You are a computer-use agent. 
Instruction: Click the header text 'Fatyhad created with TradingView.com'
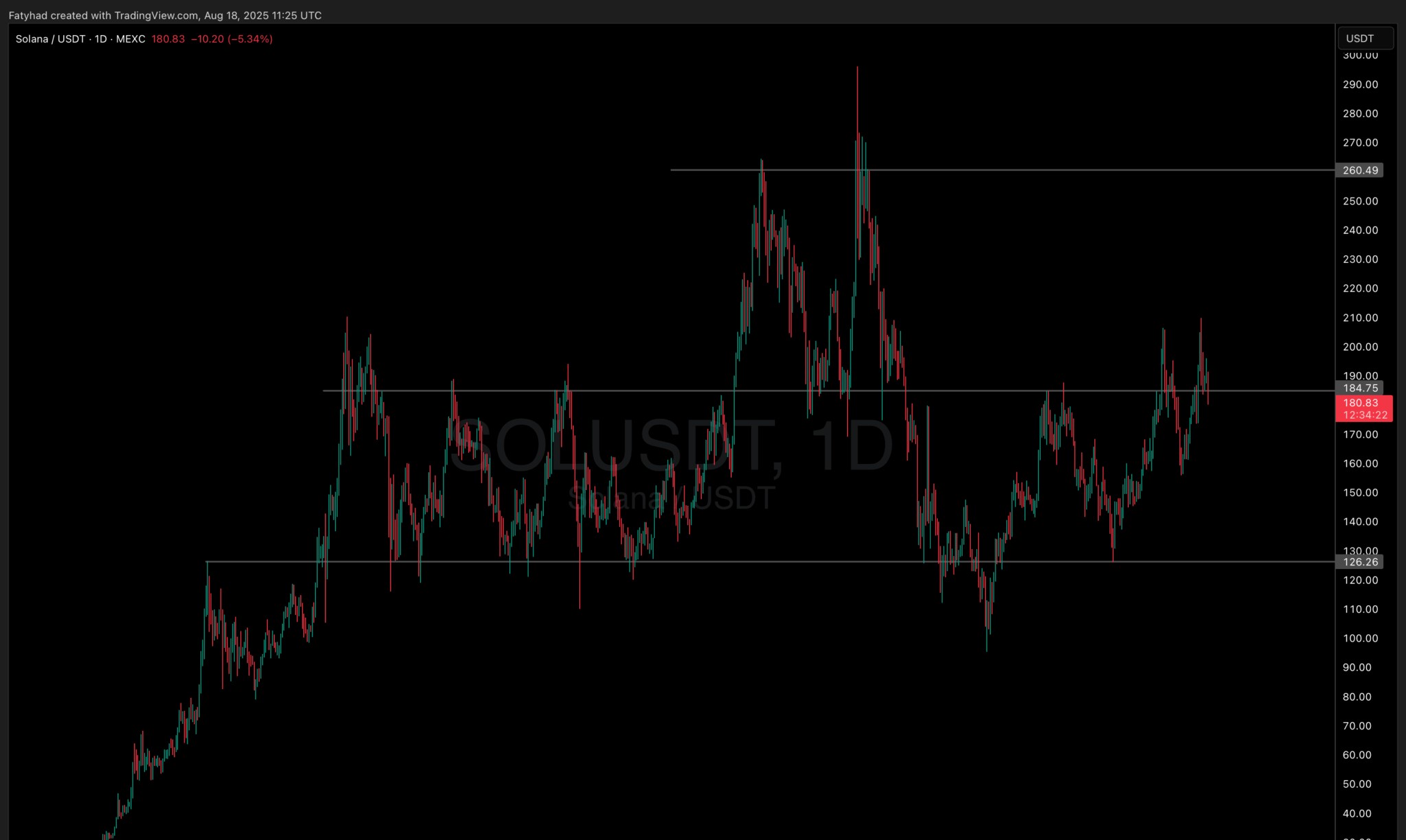tap(103, 15)
